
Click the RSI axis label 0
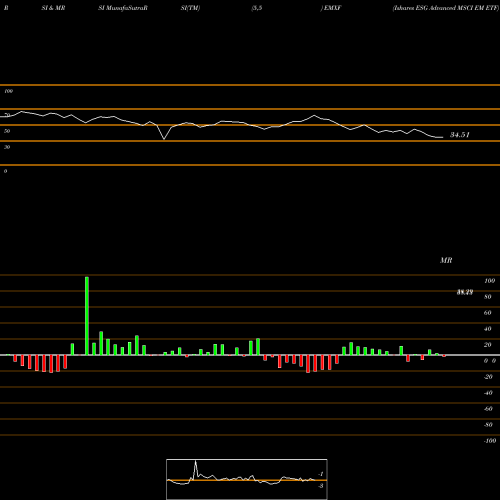tap(5, 171)
